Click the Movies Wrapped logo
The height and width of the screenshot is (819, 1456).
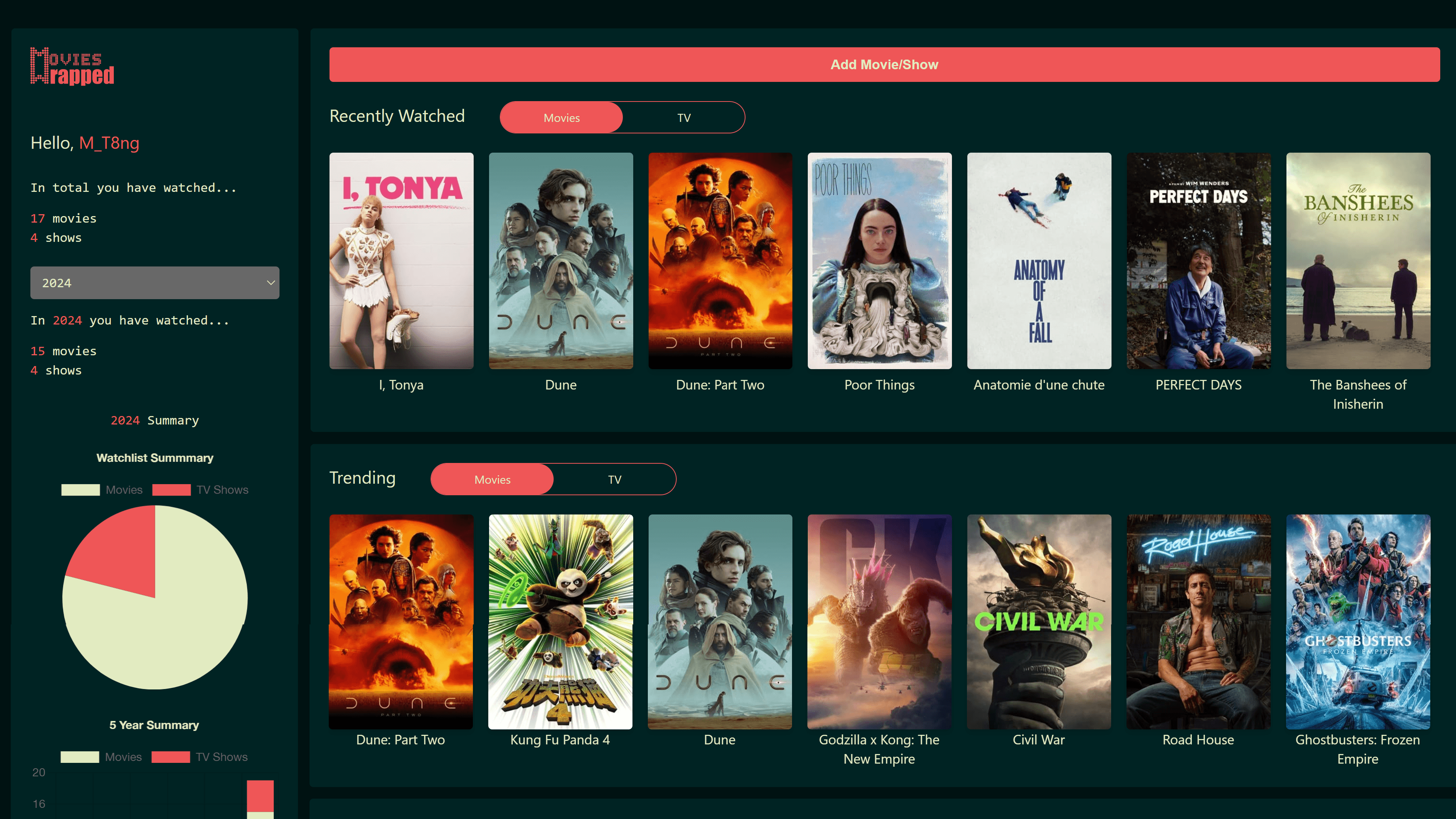(72, 66)
